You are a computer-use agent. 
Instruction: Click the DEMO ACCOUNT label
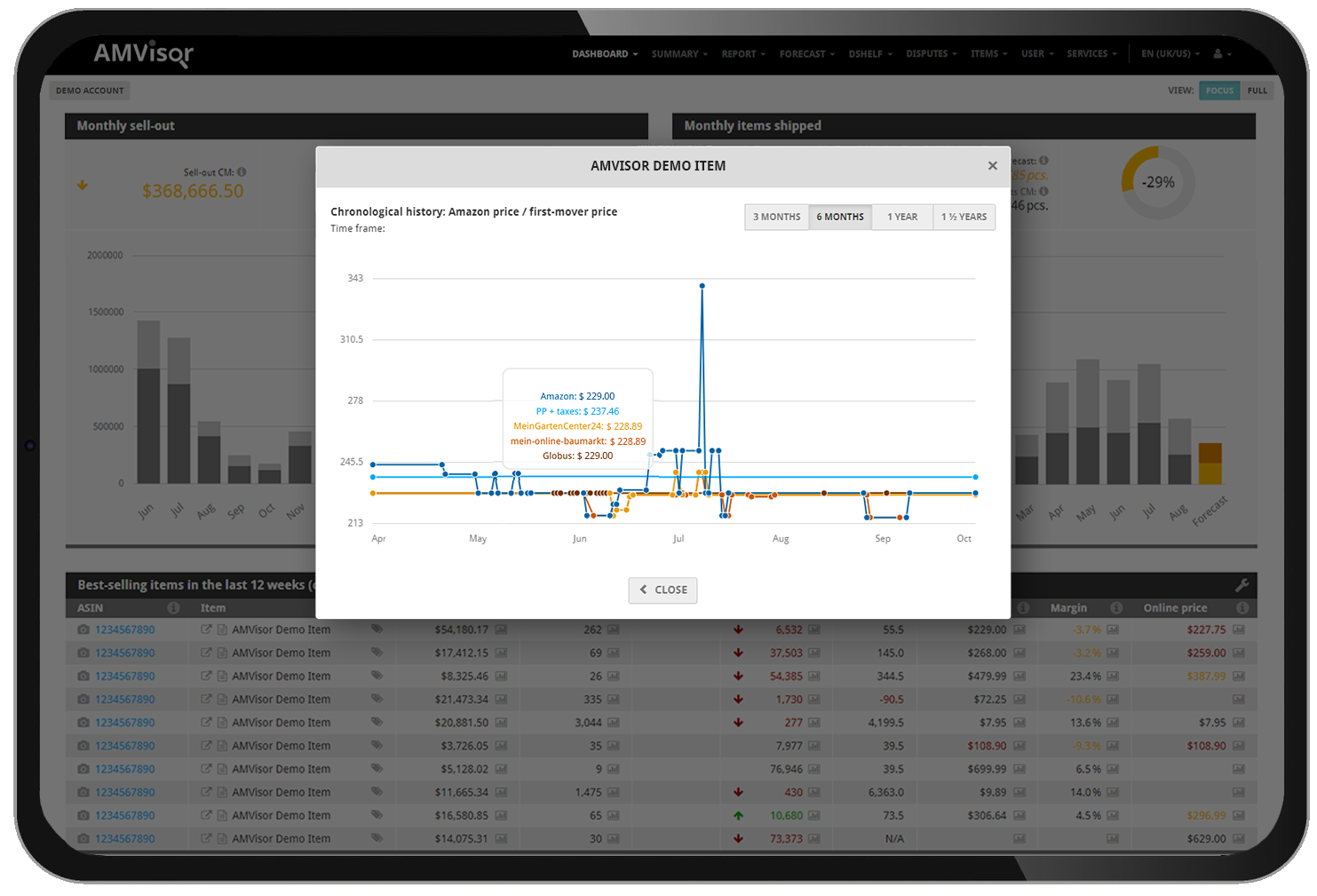[89, 90]
